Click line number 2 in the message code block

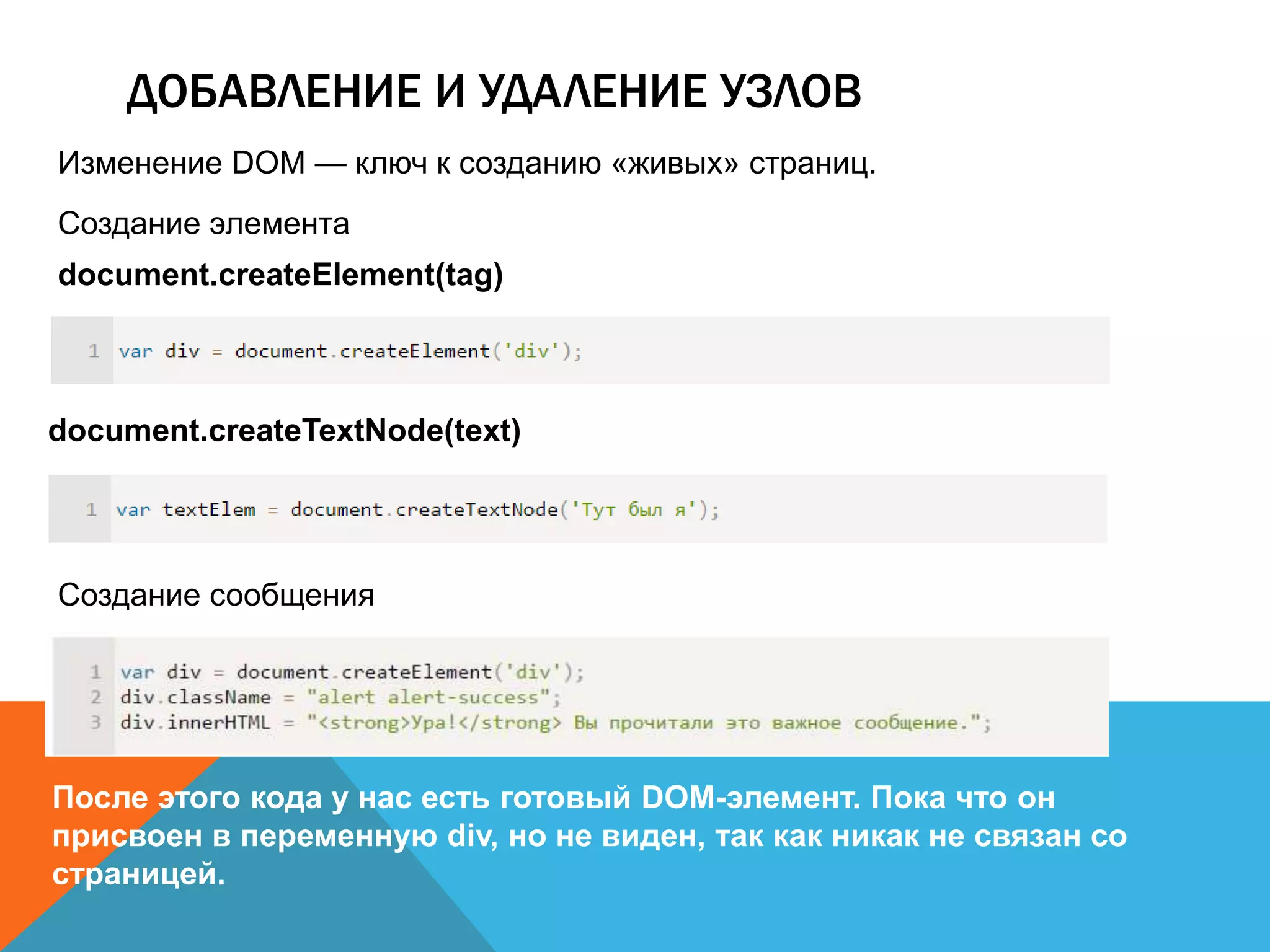pyautogui.click(x=95, y=697)
